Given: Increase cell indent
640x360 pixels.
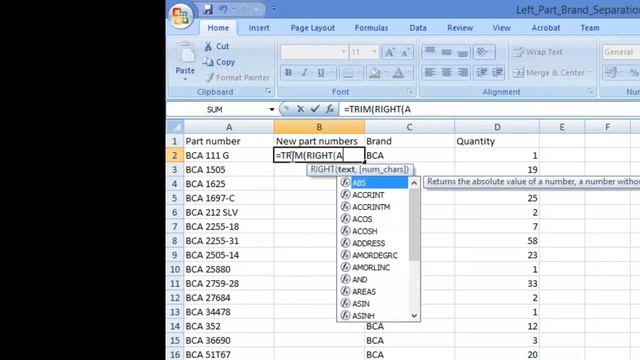Looking at the screenshot, I should point(498,73).
